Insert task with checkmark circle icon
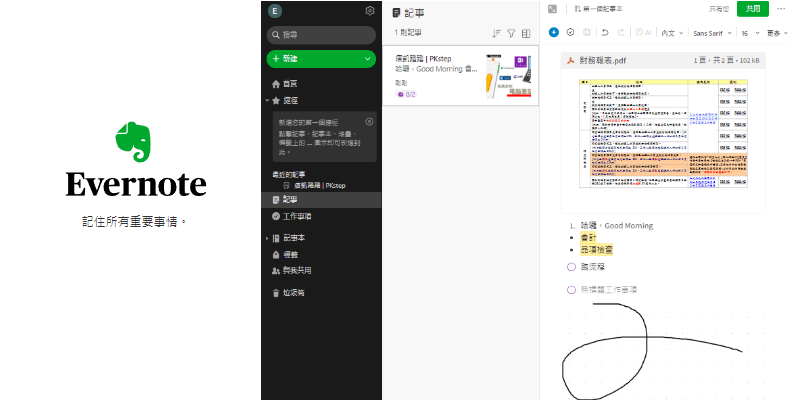Screen dimensions: 800x400 pyautogui.click(x=570, y=32)
